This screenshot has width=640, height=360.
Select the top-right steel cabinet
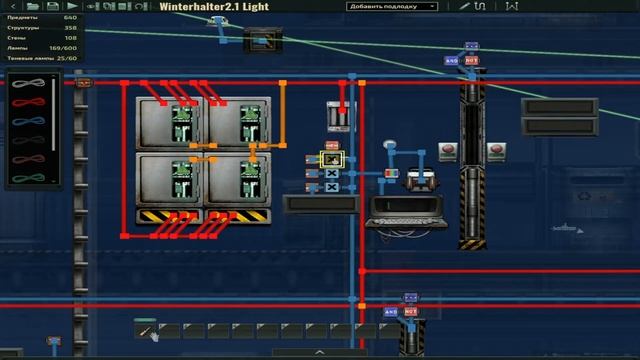pyautogui.click(x=237, y=124)
